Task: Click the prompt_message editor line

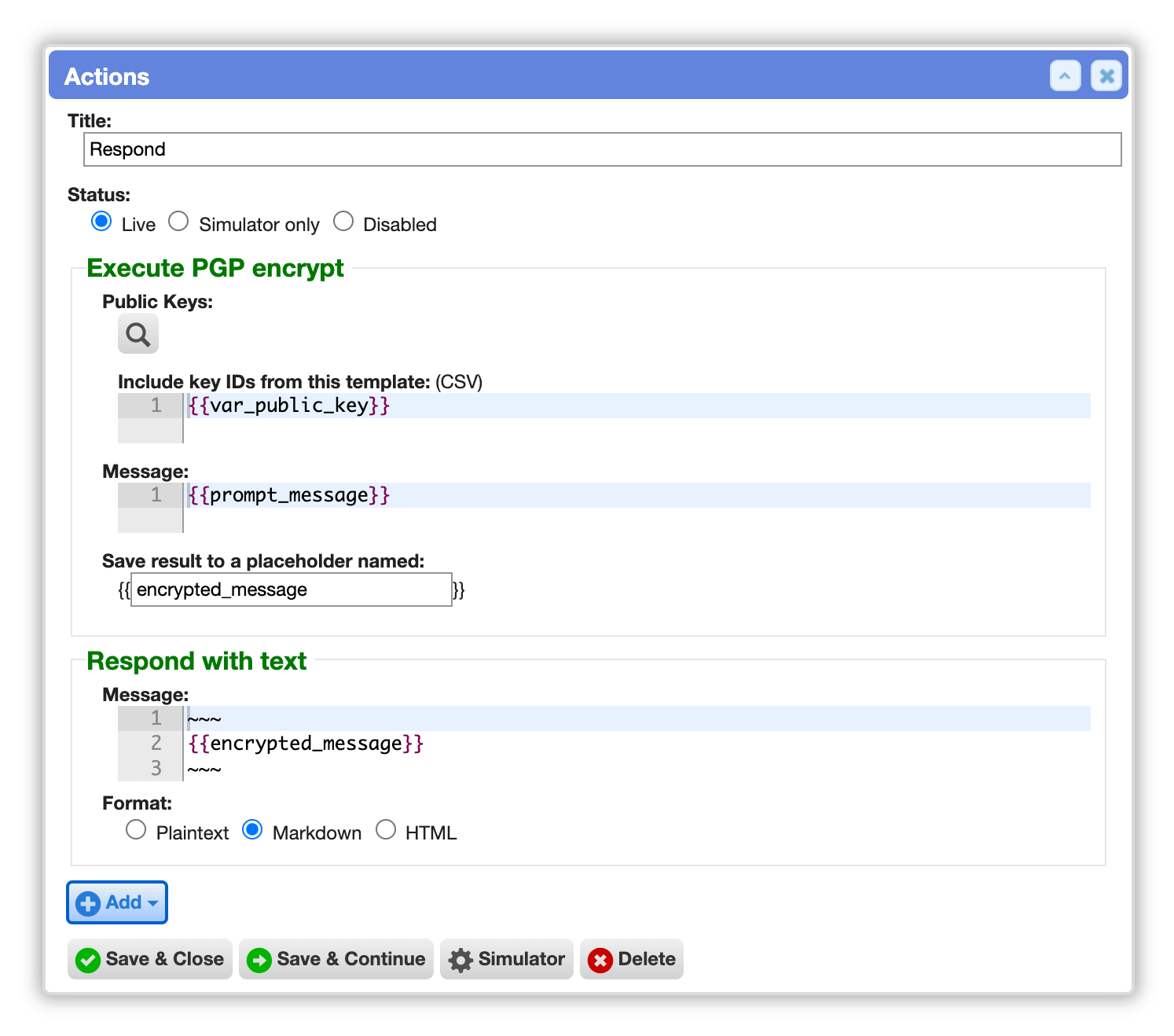Action: (x=638, y=495)
